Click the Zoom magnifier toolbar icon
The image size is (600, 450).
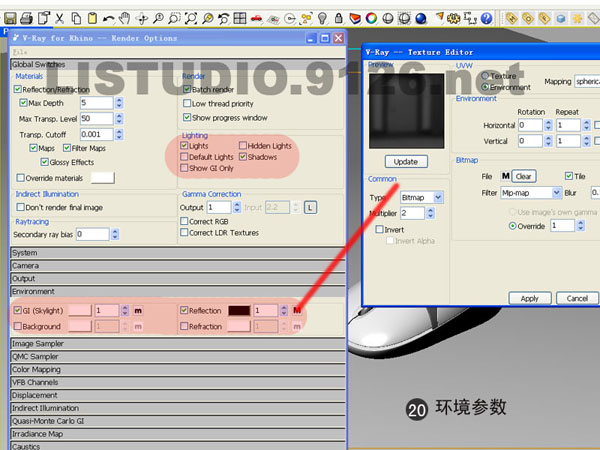tap(158, 18)
